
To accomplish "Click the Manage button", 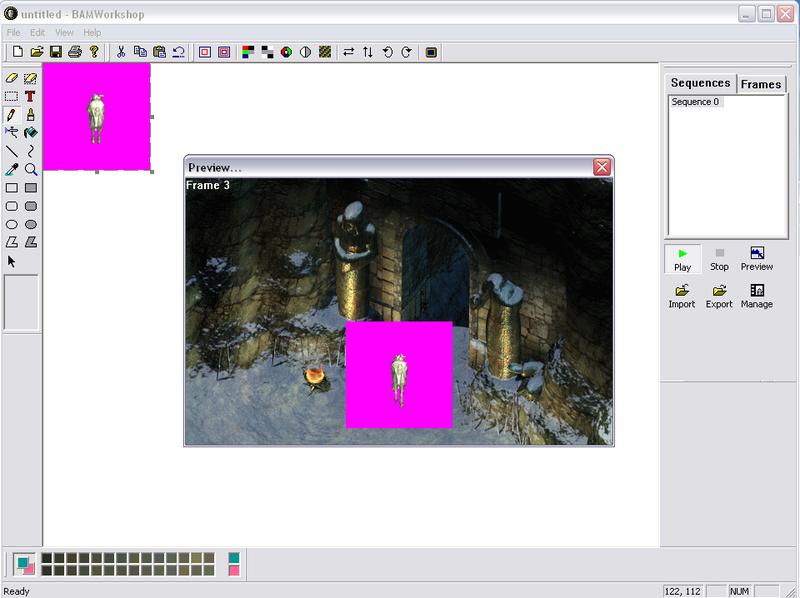I will point(757,297).
